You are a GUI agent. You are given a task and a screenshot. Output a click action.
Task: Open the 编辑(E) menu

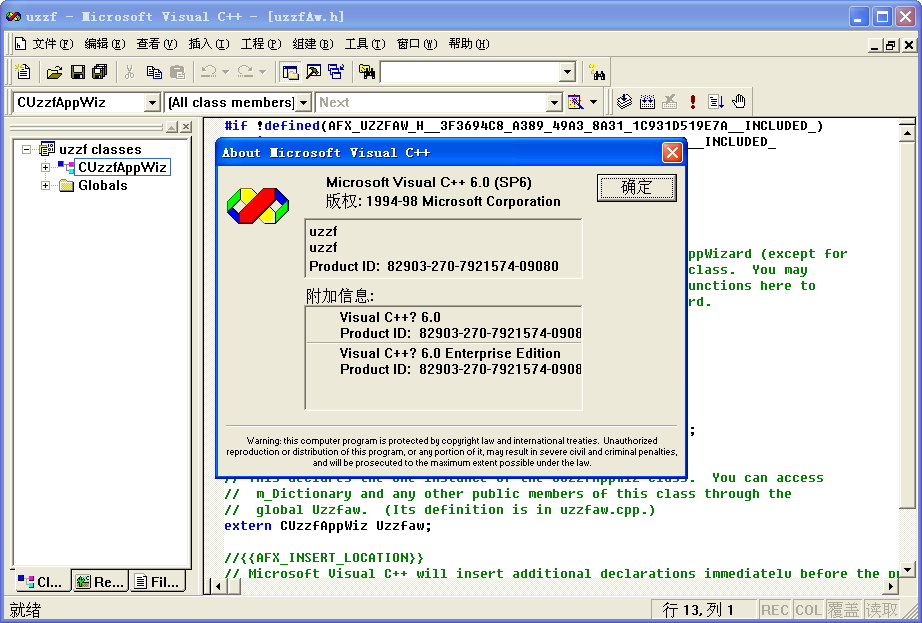tap(105, 44)
